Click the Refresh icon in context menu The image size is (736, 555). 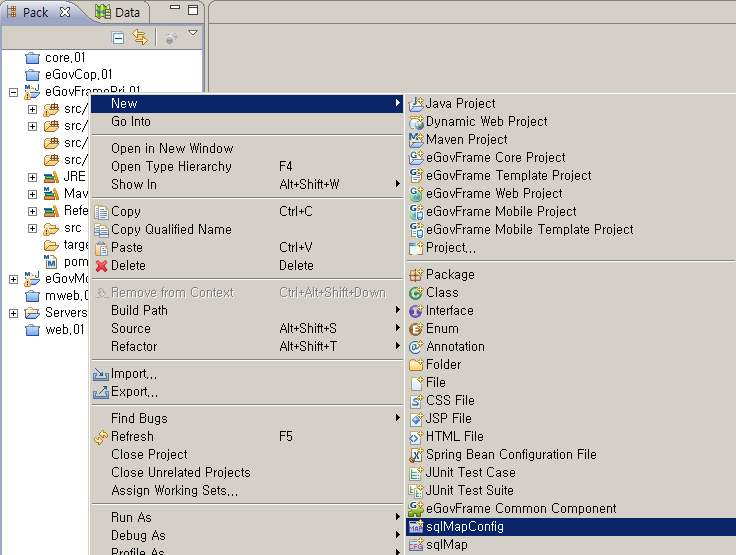click(100, 437)
